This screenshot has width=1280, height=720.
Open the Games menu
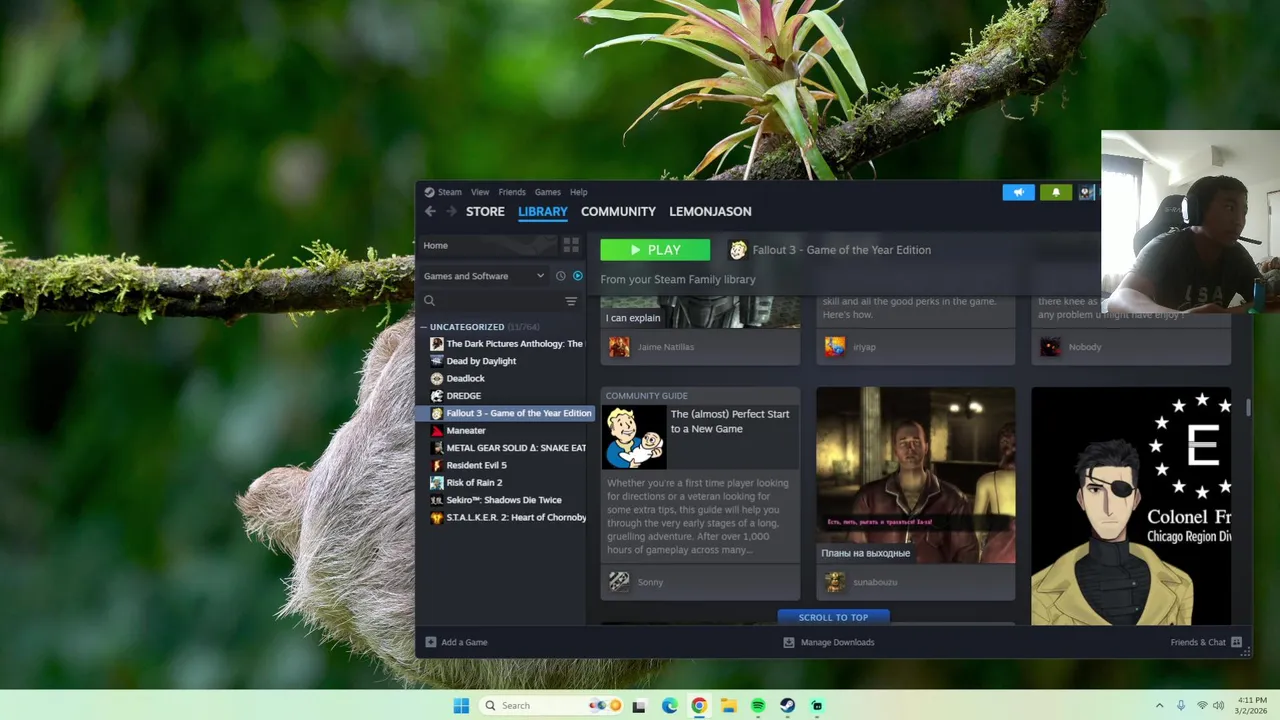point(547,192)
